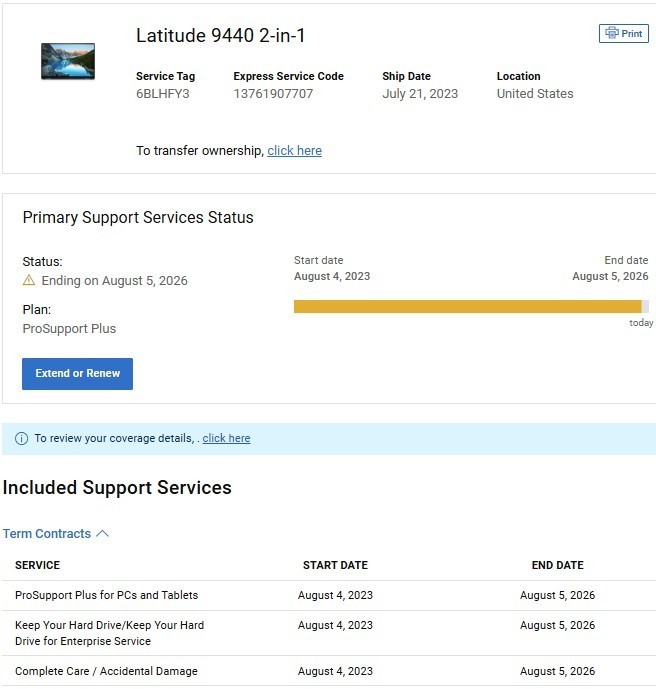Click Primary Support Services Status heading

[138, 218]
